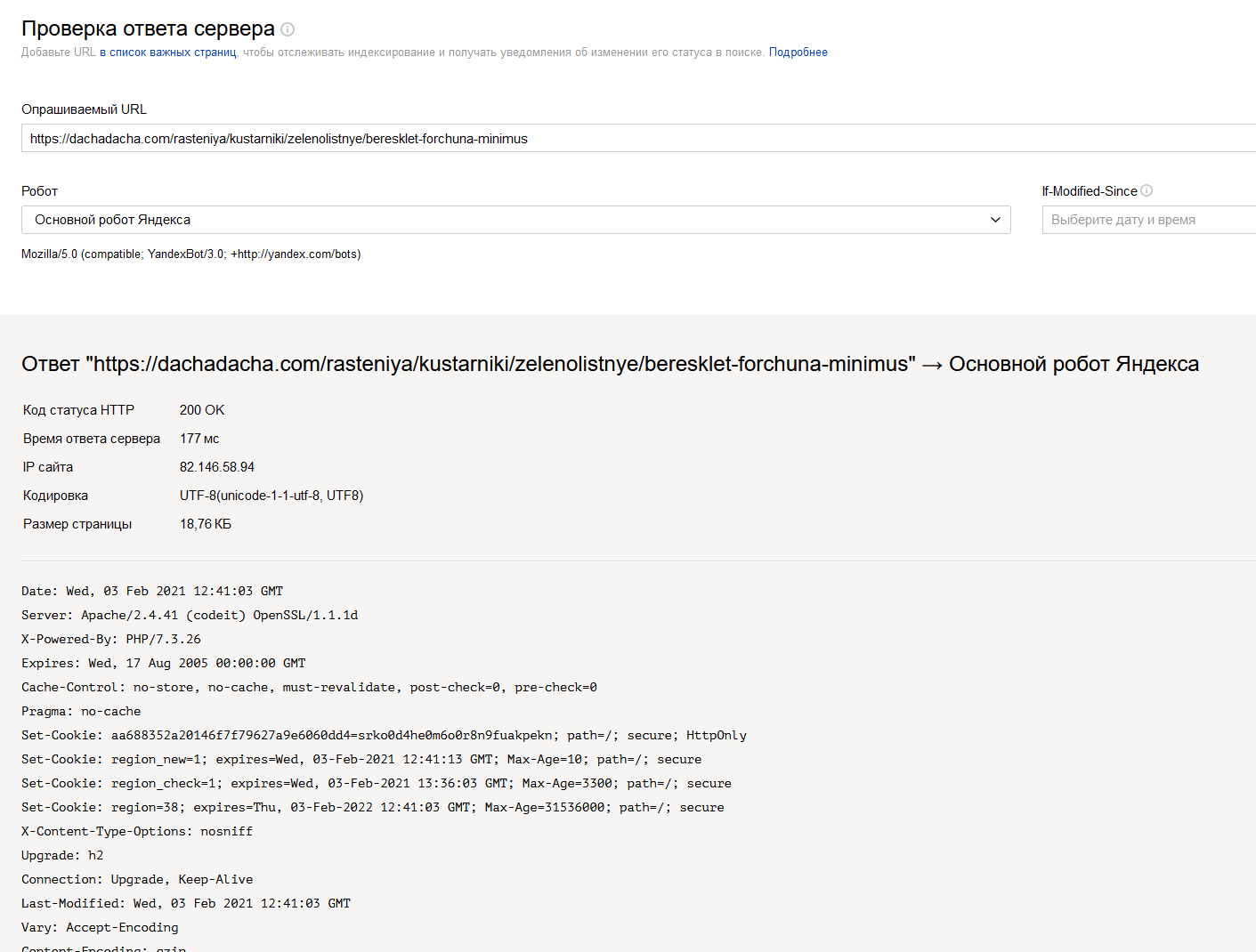Click the "200 OK" status code value

[x=202, y=410]
